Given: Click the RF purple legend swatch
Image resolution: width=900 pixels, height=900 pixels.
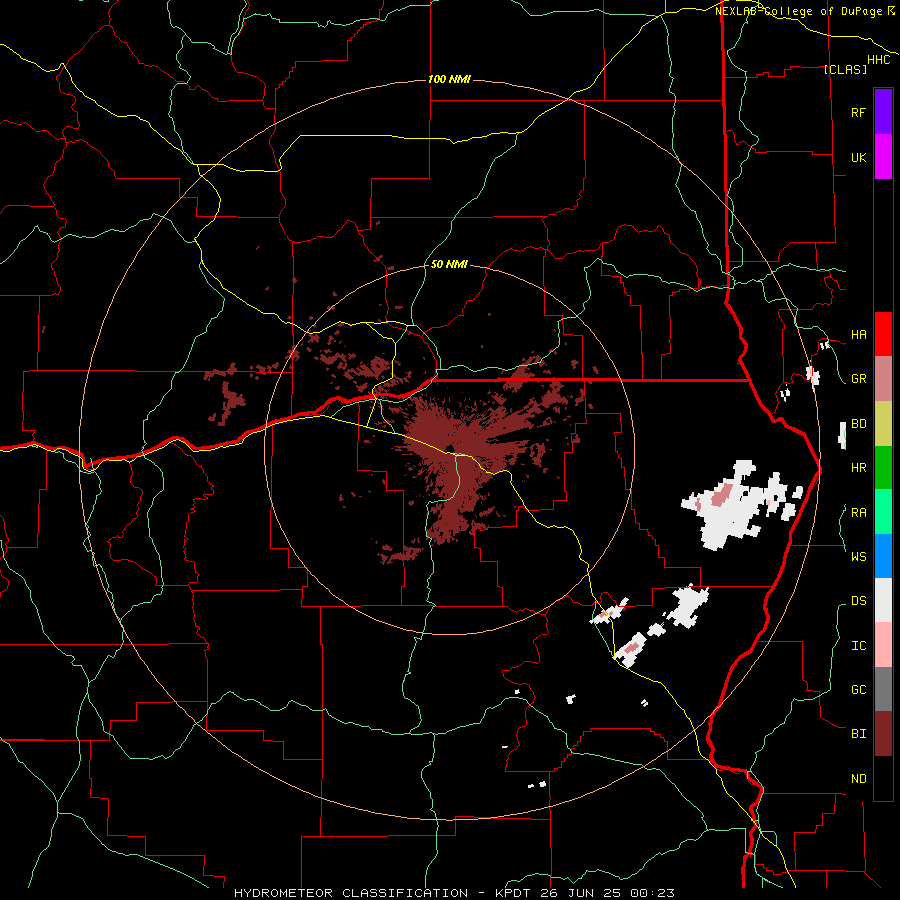Looking at the screenshot, I should [x=883, y=112].
